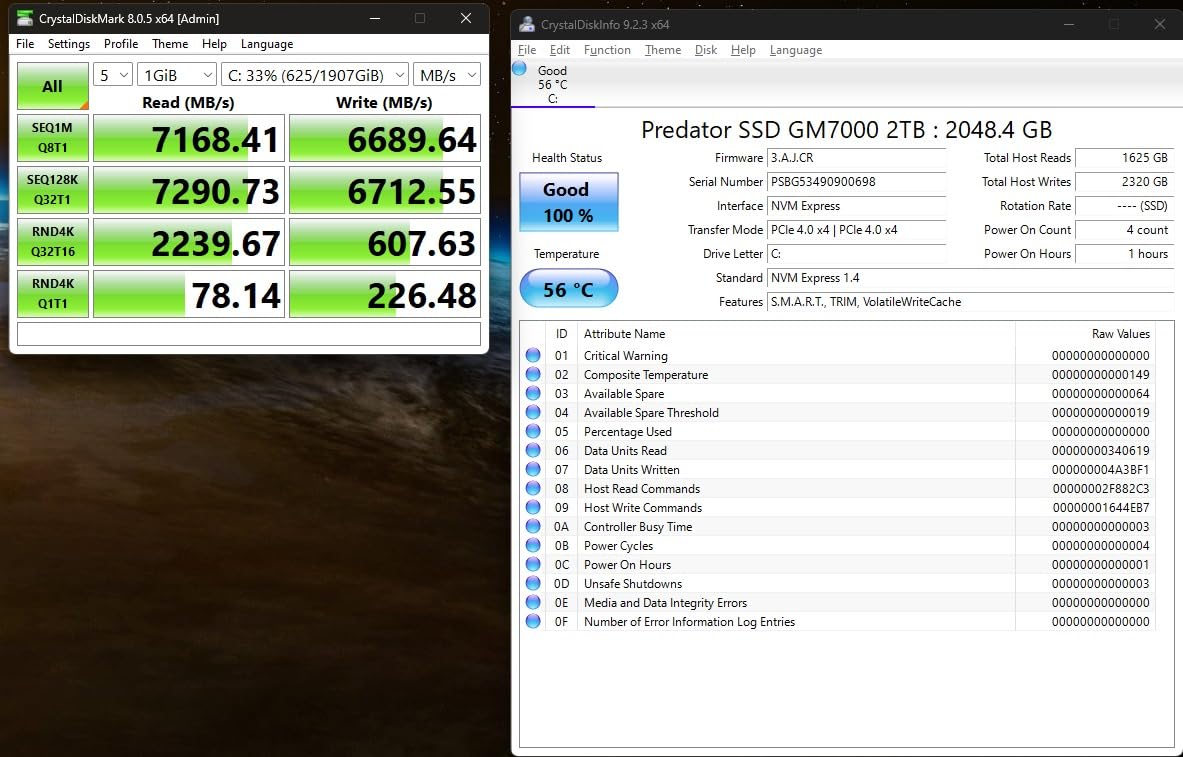
Task: Open Theme menu in CrystalDiskInfo
Action: [662, 50]
